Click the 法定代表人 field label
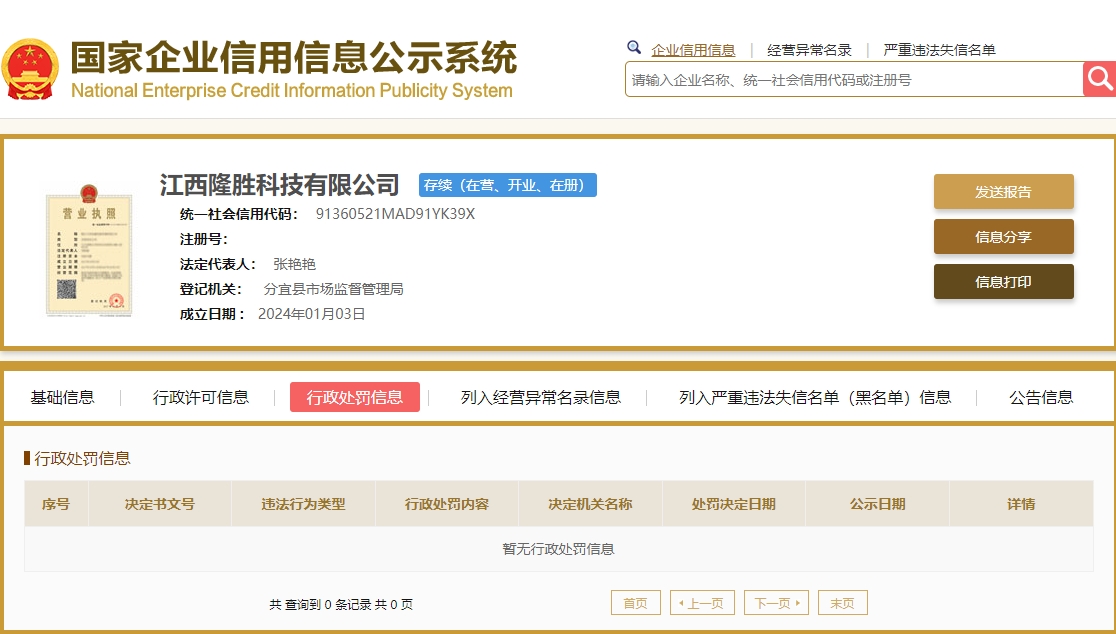The width and height of the screenshot is (1116, 634). coord(218,264)
